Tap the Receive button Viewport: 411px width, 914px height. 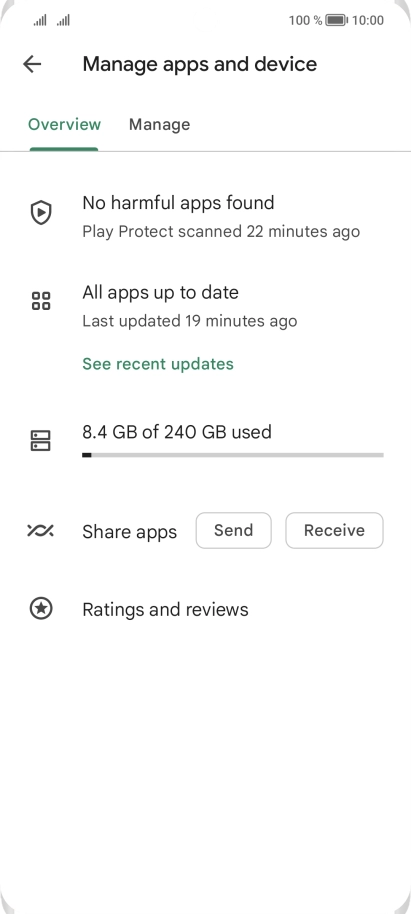tap(334, 530)
